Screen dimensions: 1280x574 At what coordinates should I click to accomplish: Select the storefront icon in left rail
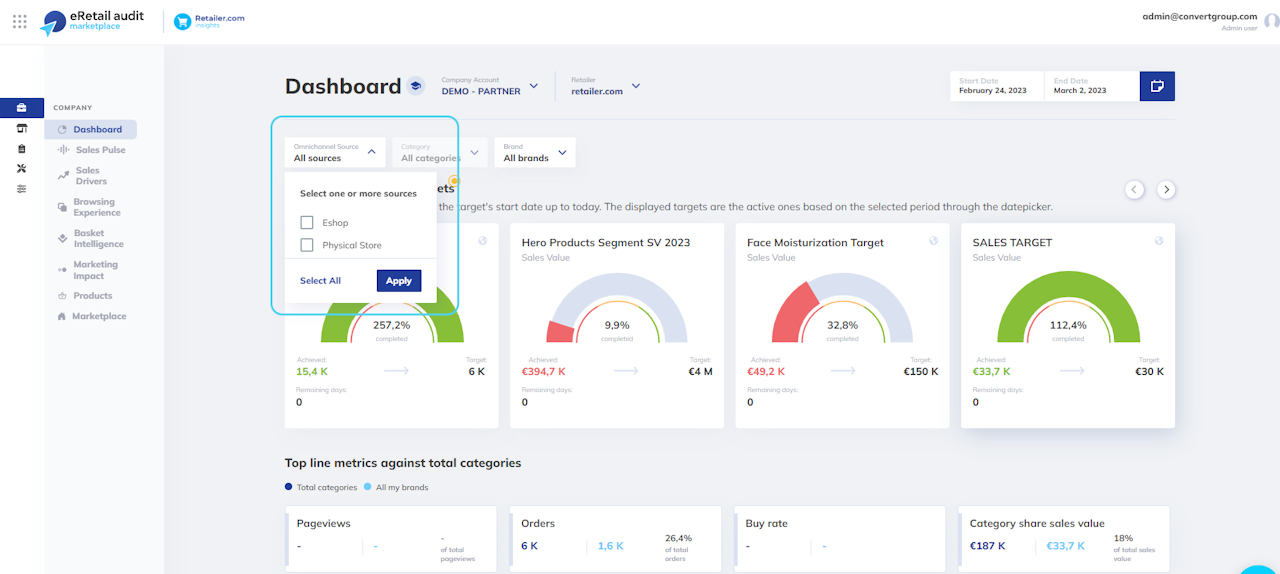click(22, 129)
